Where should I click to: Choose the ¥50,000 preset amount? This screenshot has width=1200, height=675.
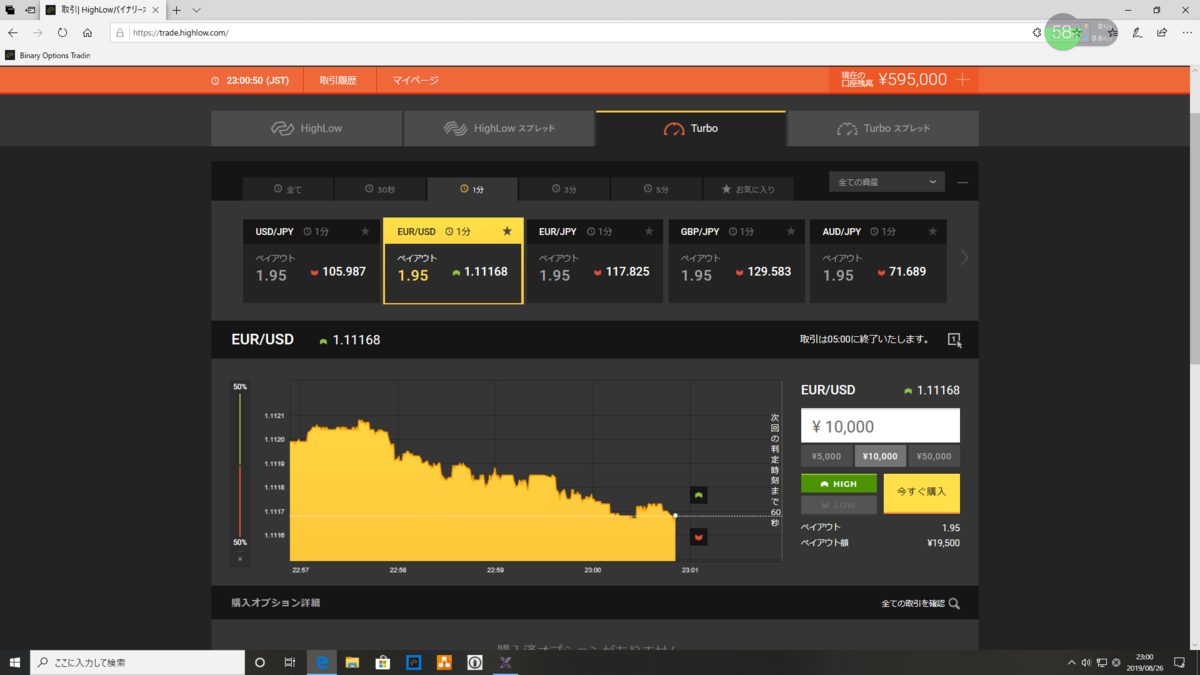pyautogui.click(x=934, y=456)
